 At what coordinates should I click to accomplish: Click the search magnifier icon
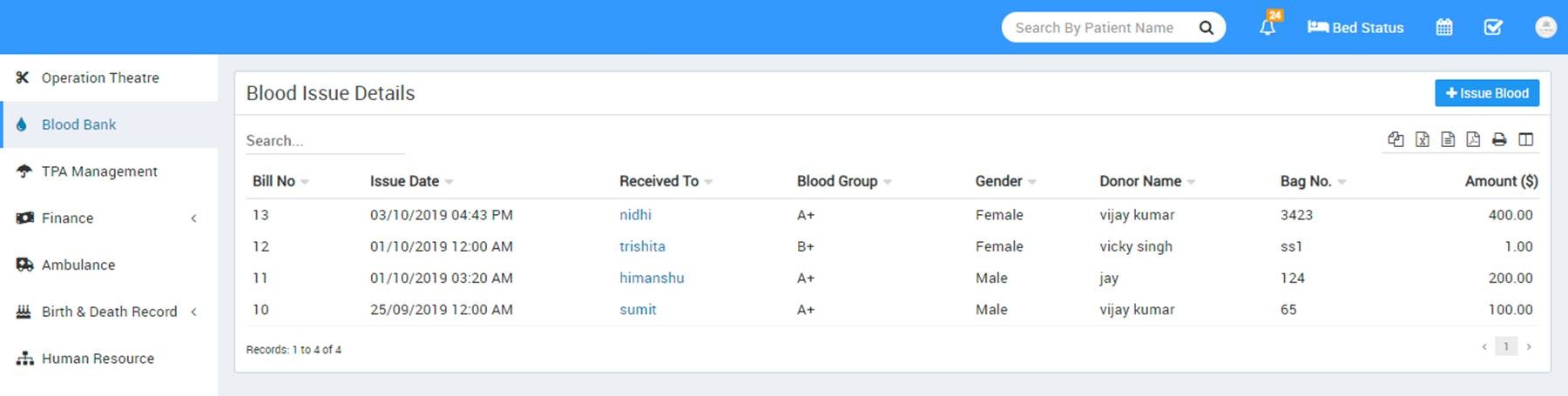[x=1206, y=28]
